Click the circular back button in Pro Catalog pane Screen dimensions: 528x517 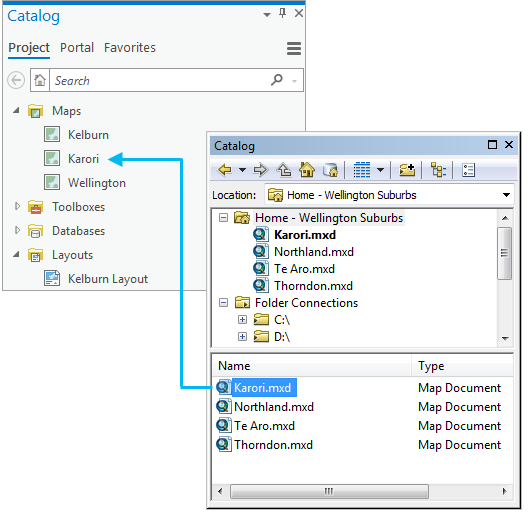[16, 80]
